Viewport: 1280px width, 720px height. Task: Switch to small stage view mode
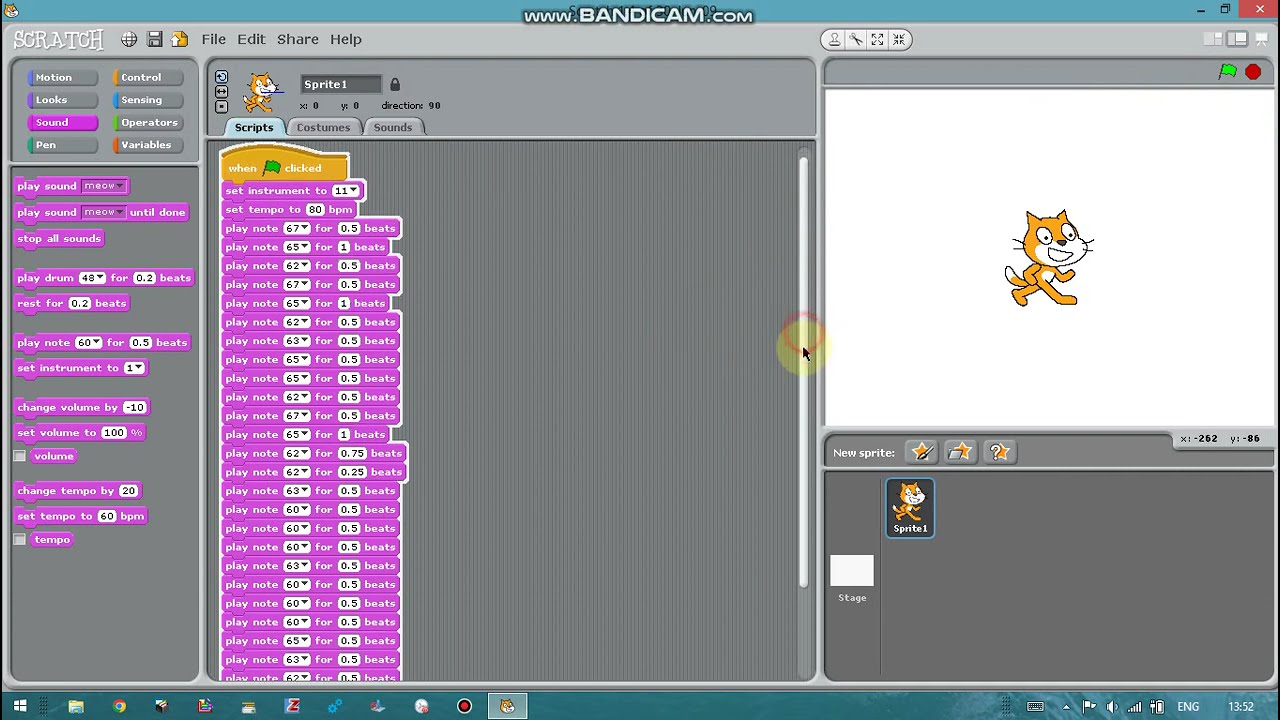[1212, 39]
